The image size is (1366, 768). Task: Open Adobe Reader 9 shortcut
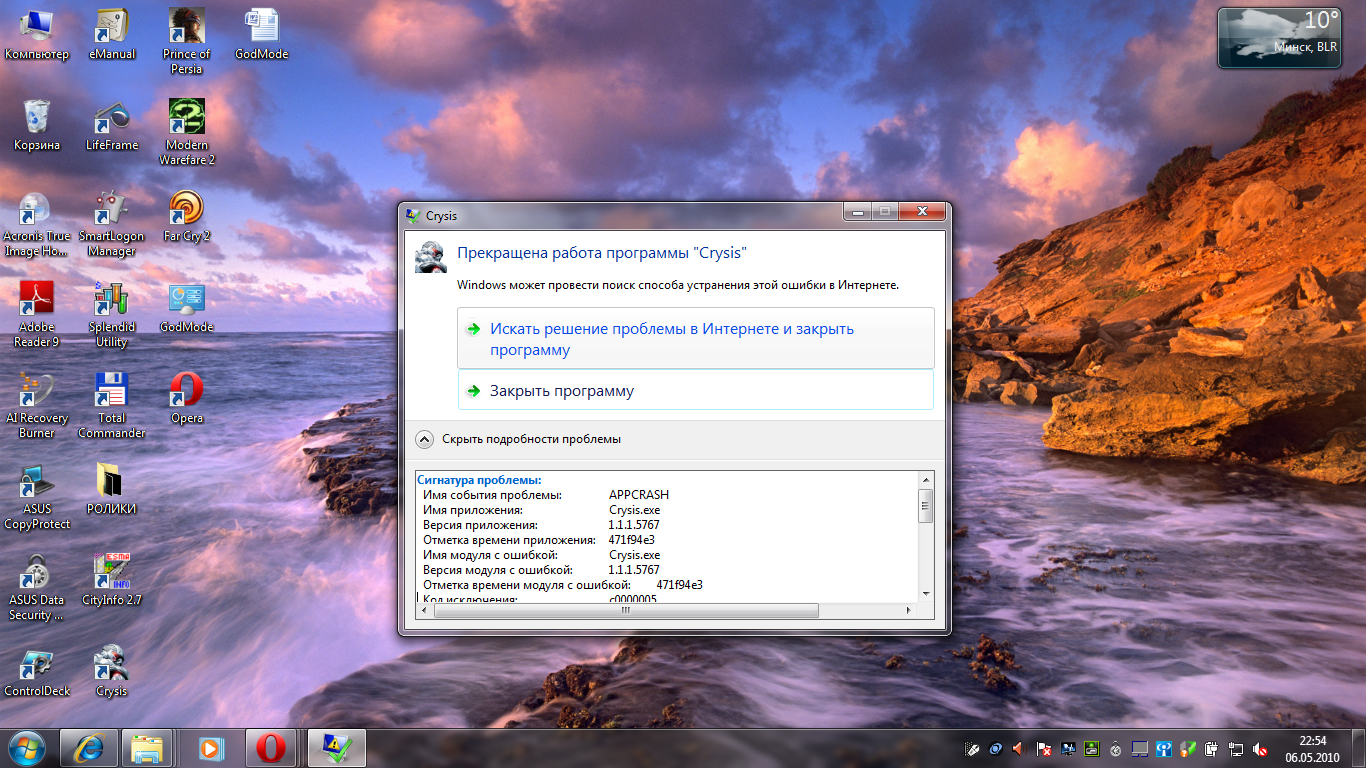pyautogui.click(x=37, y=315)
